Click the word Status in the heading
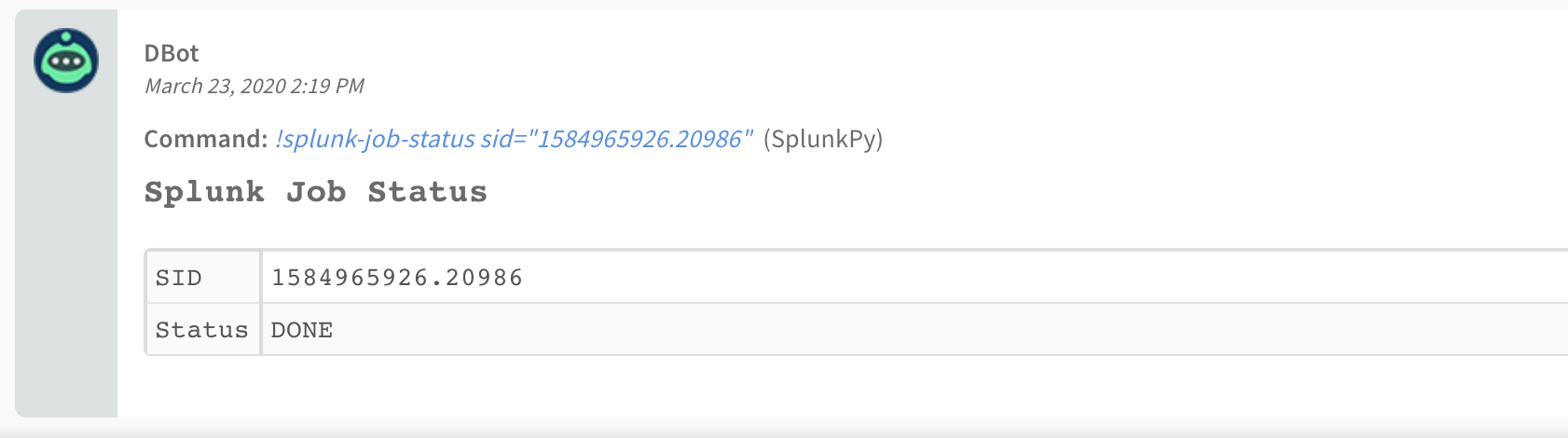1568x438 pixels. point(427,192)
